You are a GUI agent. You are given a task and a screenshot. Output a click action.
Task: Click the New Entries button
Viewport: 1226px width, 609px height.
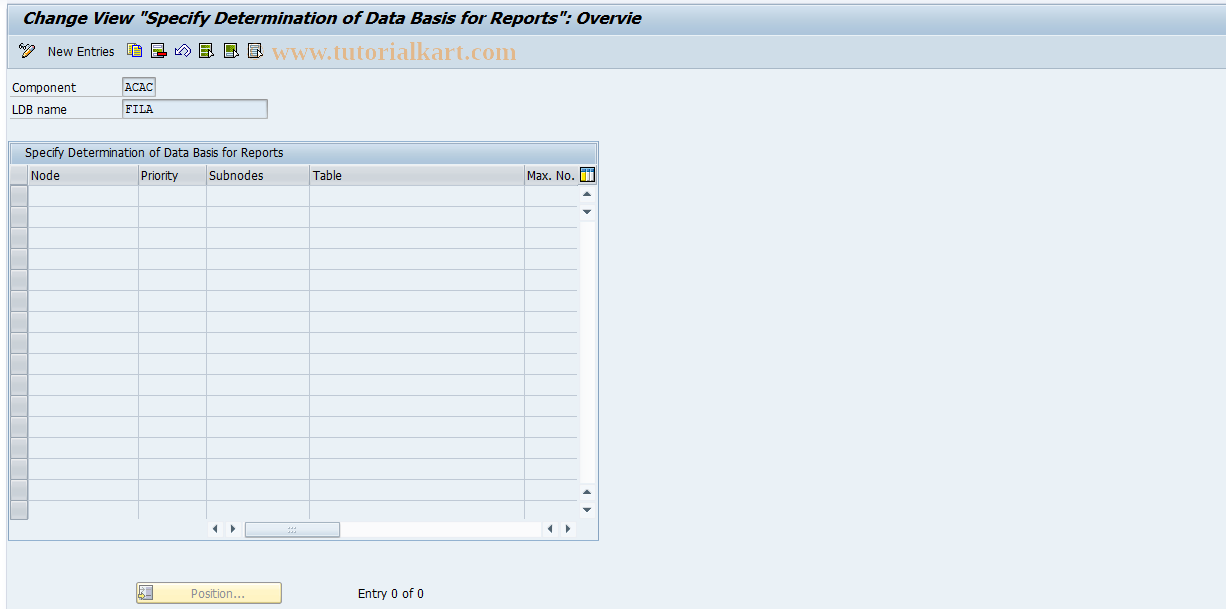coord(81,51)
